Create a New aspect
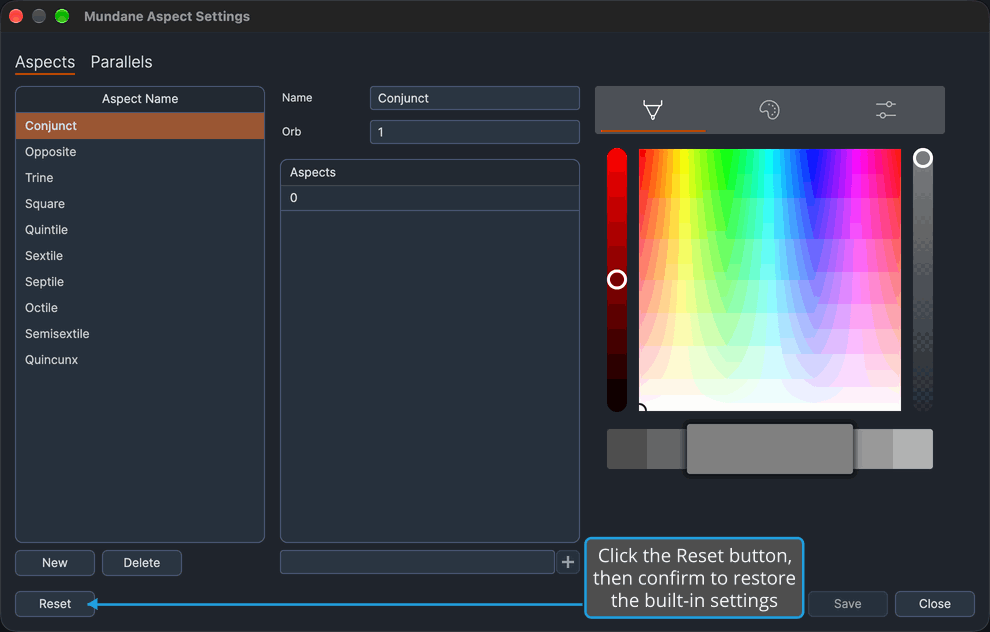The height and width of the screenshot is (632, 990). [55, 563]
